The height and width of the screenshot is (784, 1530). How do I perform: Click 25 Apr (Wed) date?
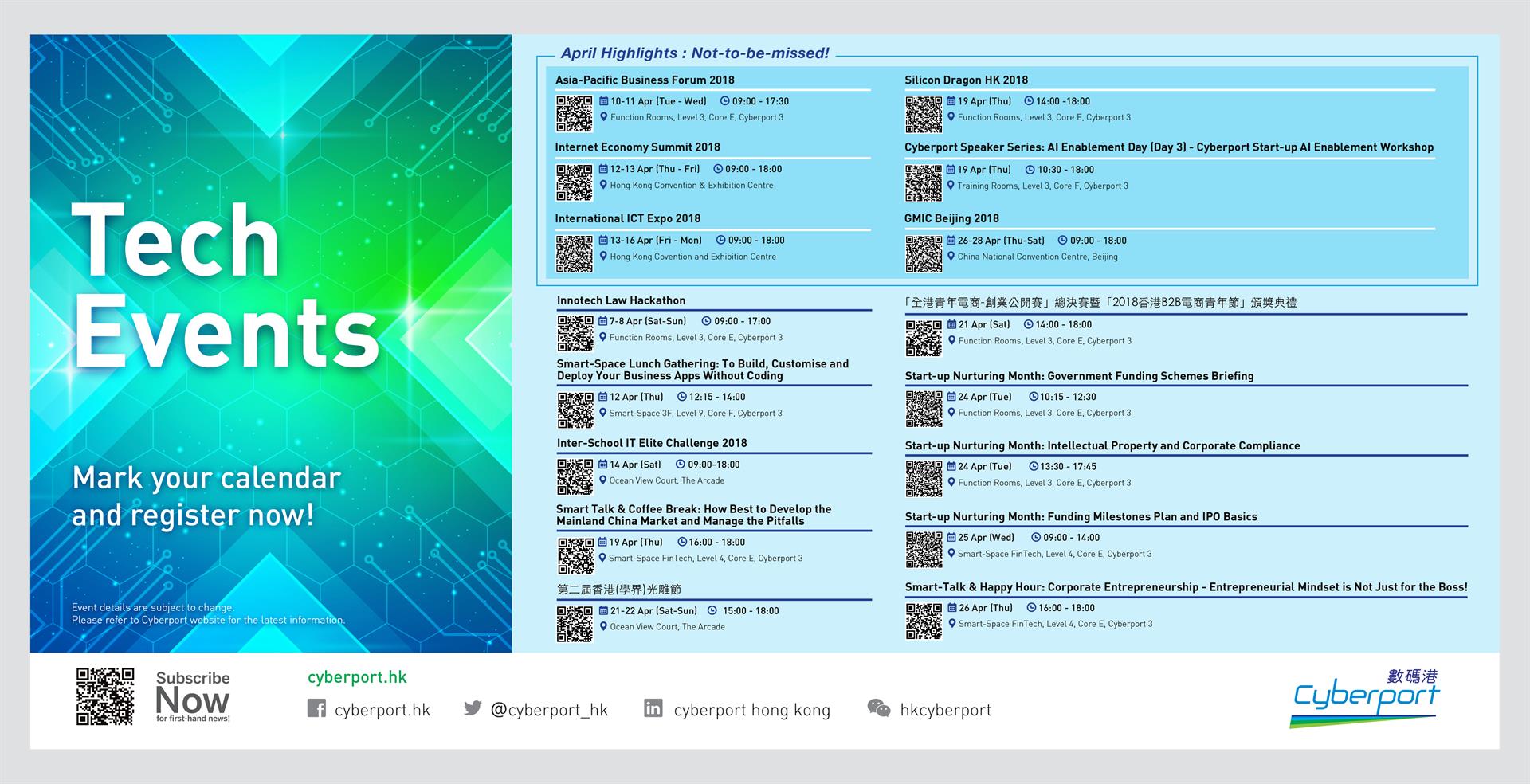986,538
